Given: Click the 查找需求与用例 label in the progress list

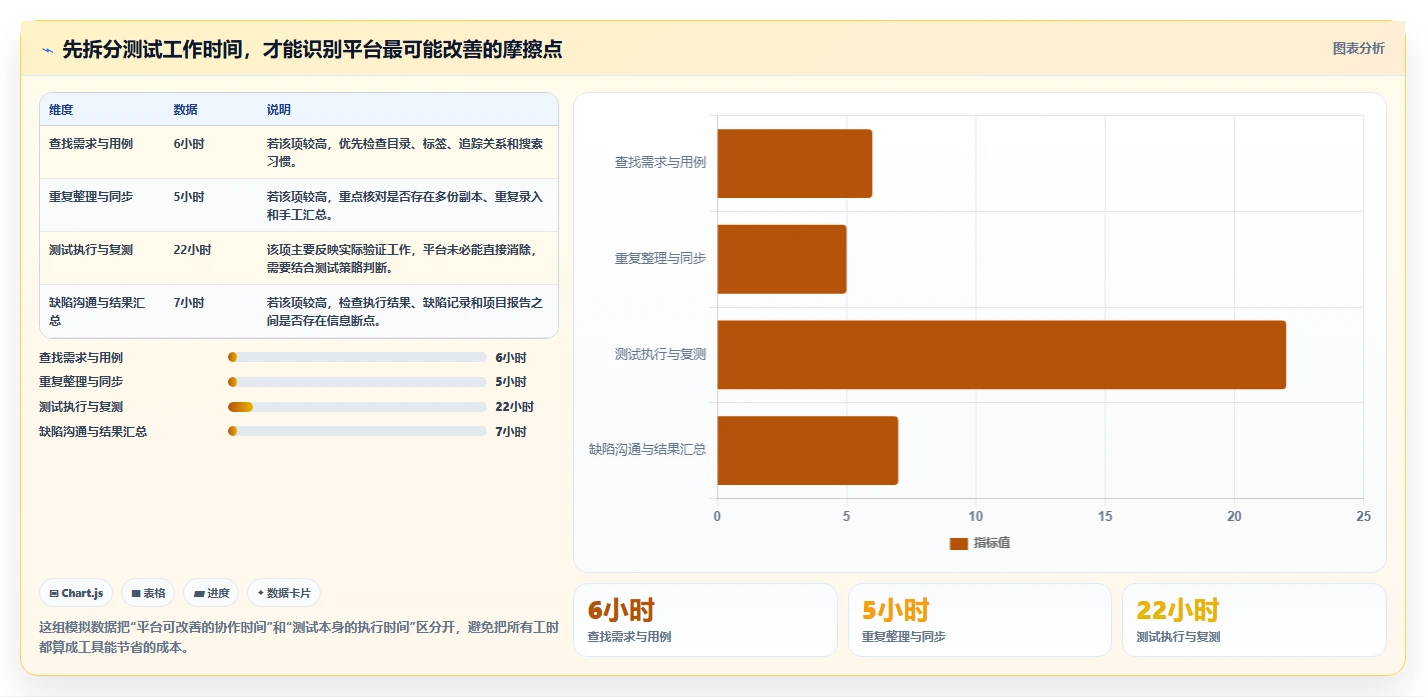Looking at the screenshot, I should [x=81, y=357].
